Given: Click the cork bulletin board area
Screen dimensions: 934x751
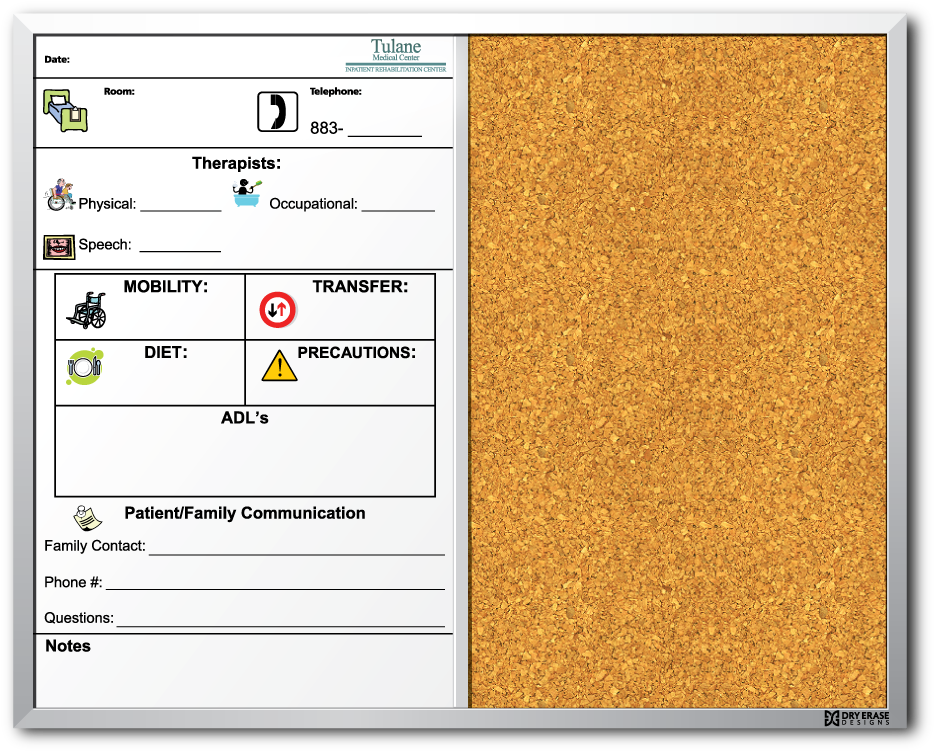Looking at the screenshot, I should 678,371.
